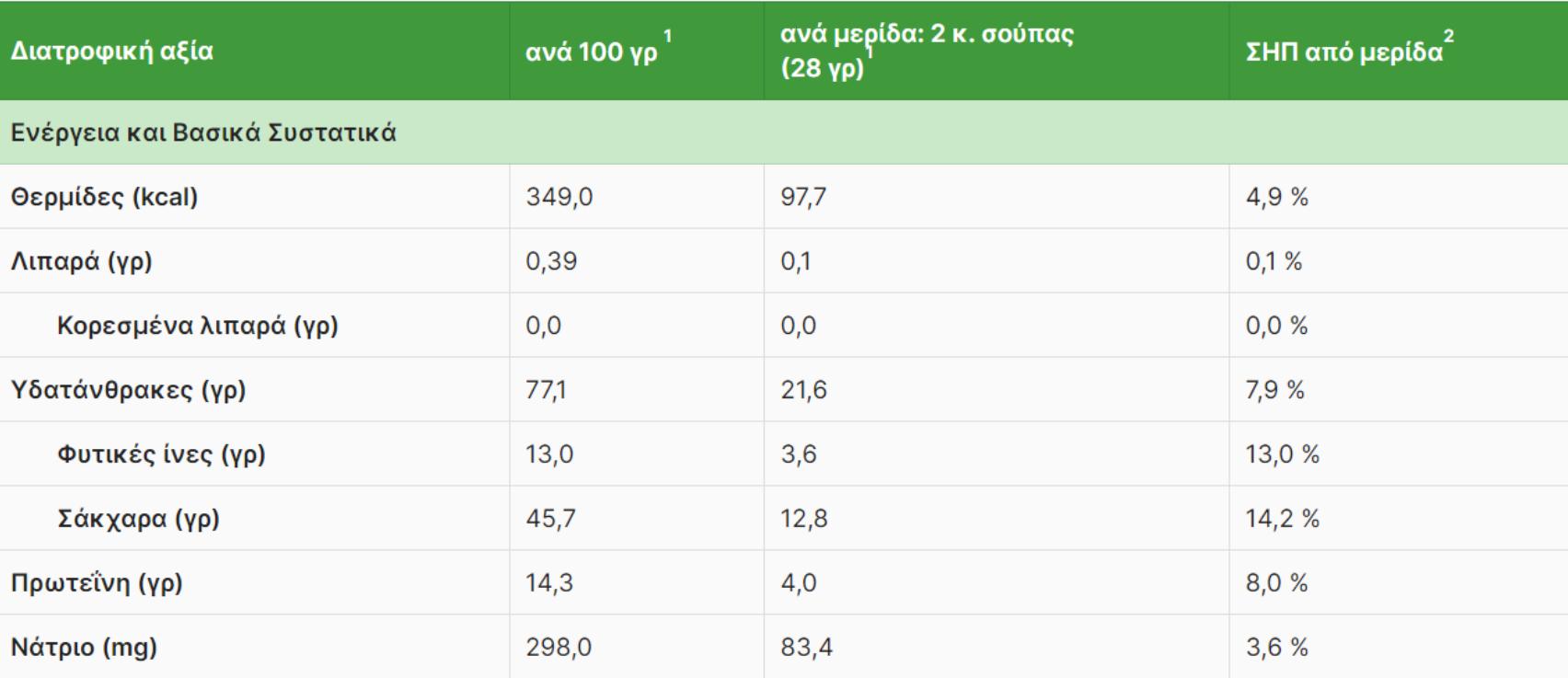Select the 97,7 calories per serving value

click(803, 197)
